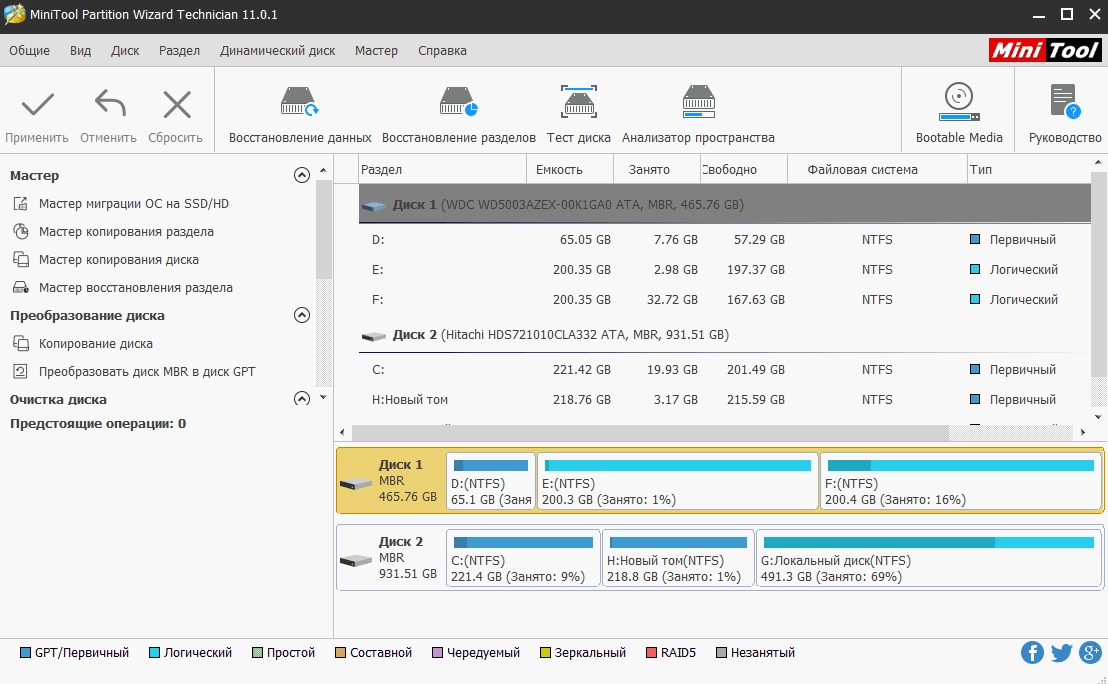Select the E: row in partition table

[724, 269]
